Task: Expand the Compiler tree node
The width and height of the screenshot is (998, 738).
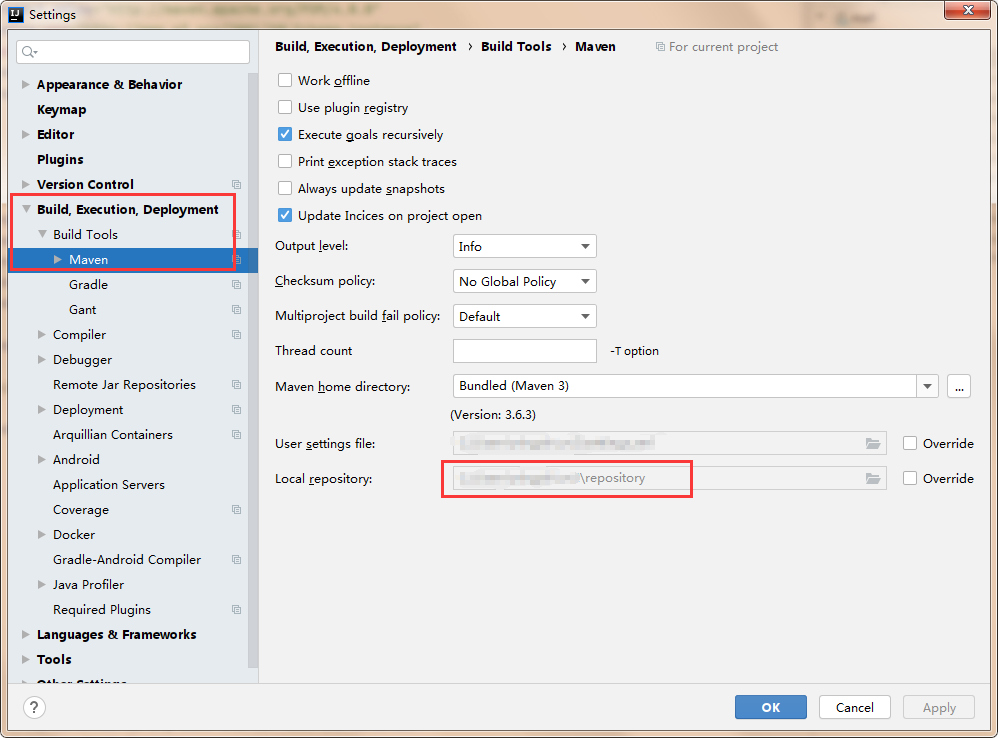Action: 42,335
